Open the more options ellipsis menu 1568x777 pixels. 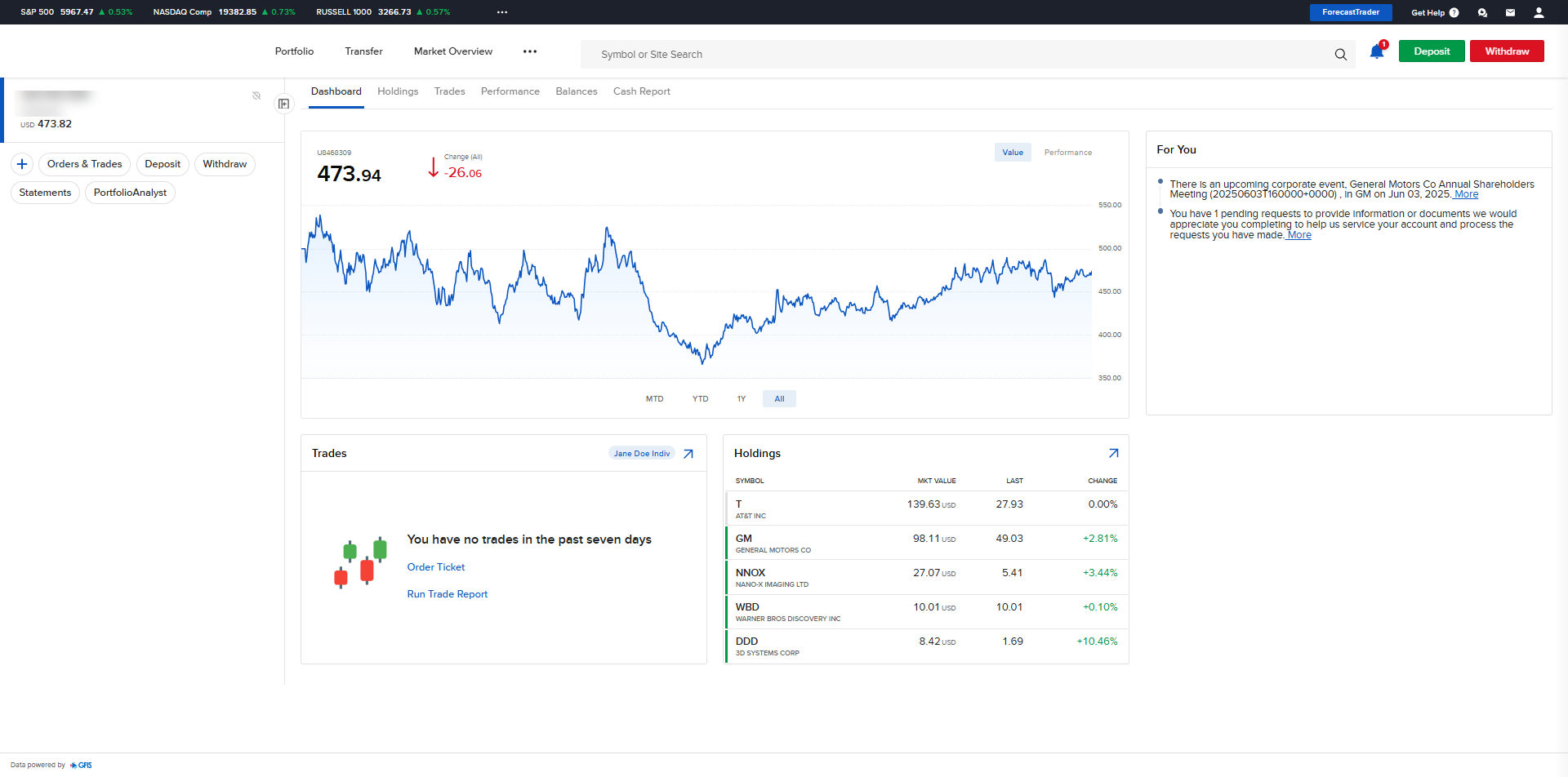(529, 51)
